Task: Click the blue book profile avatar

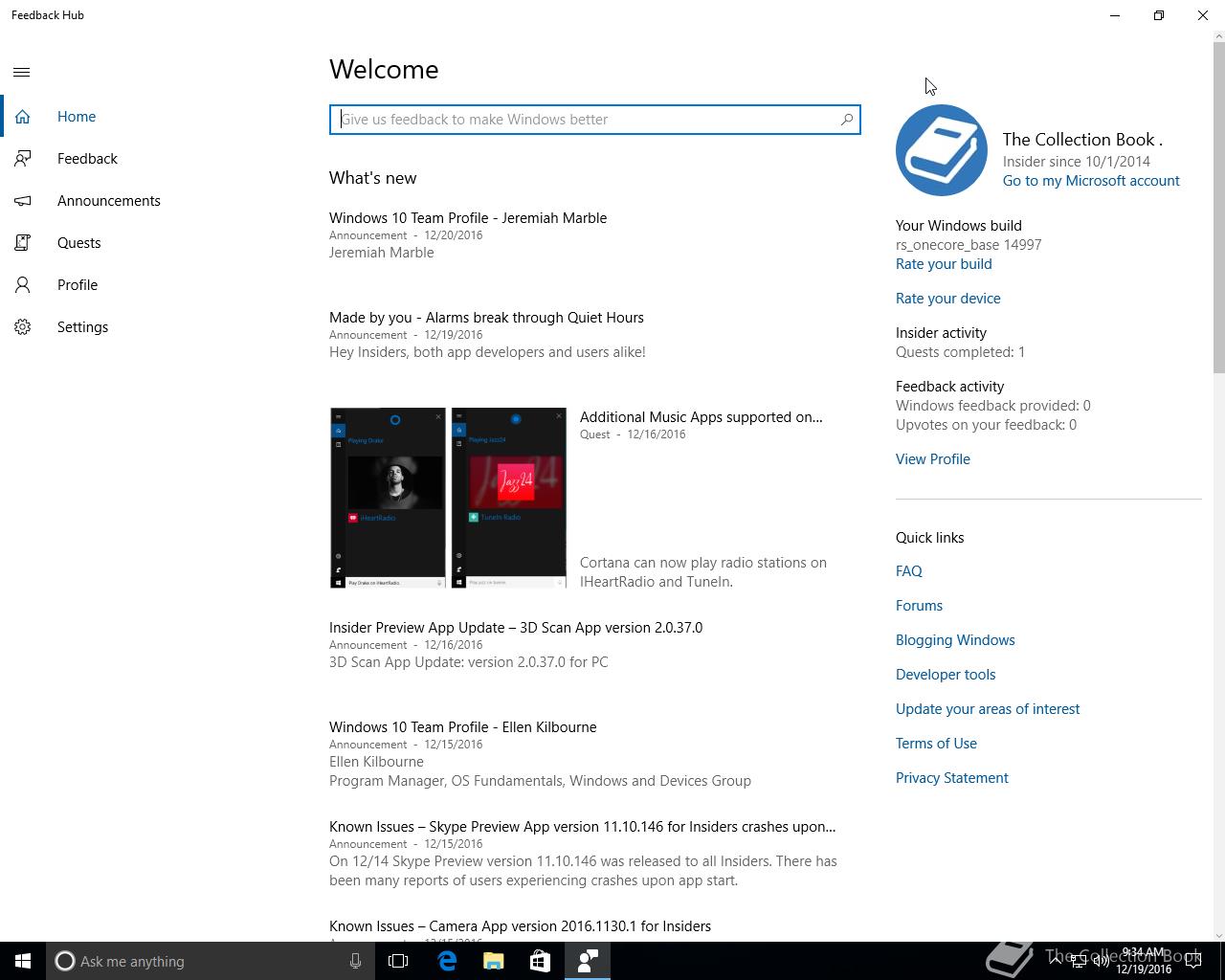Action: 942,150
